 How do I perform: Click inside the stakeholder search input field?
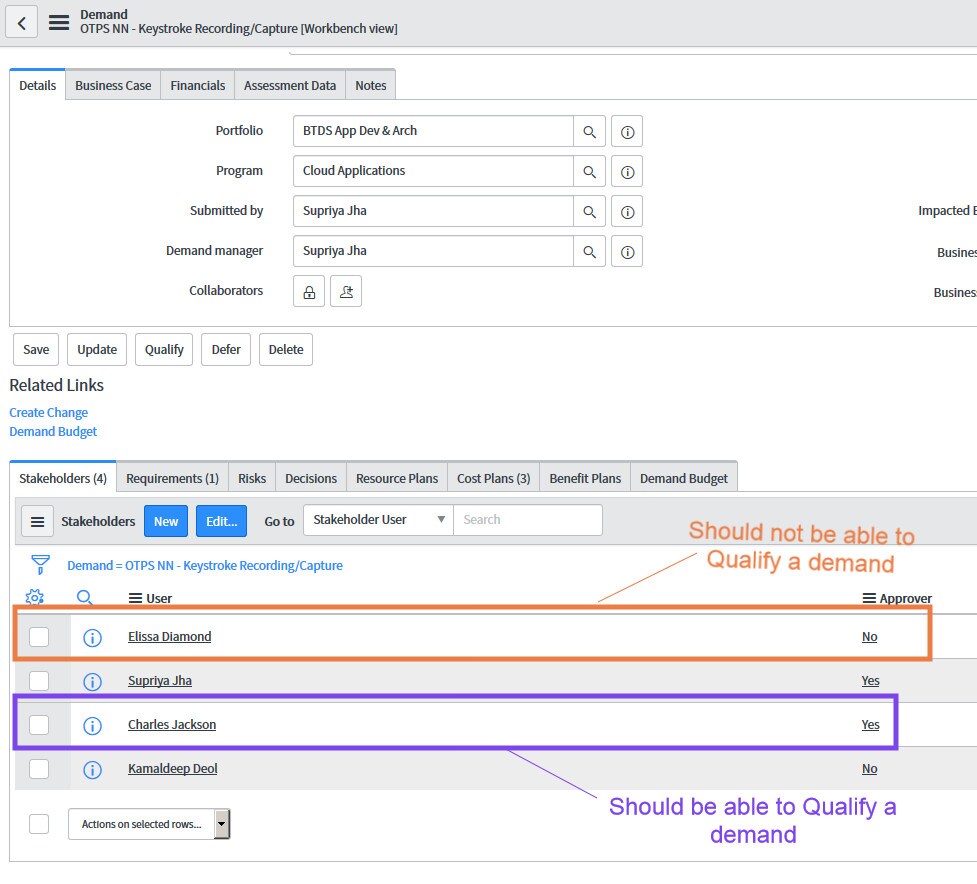click(528, 520)
